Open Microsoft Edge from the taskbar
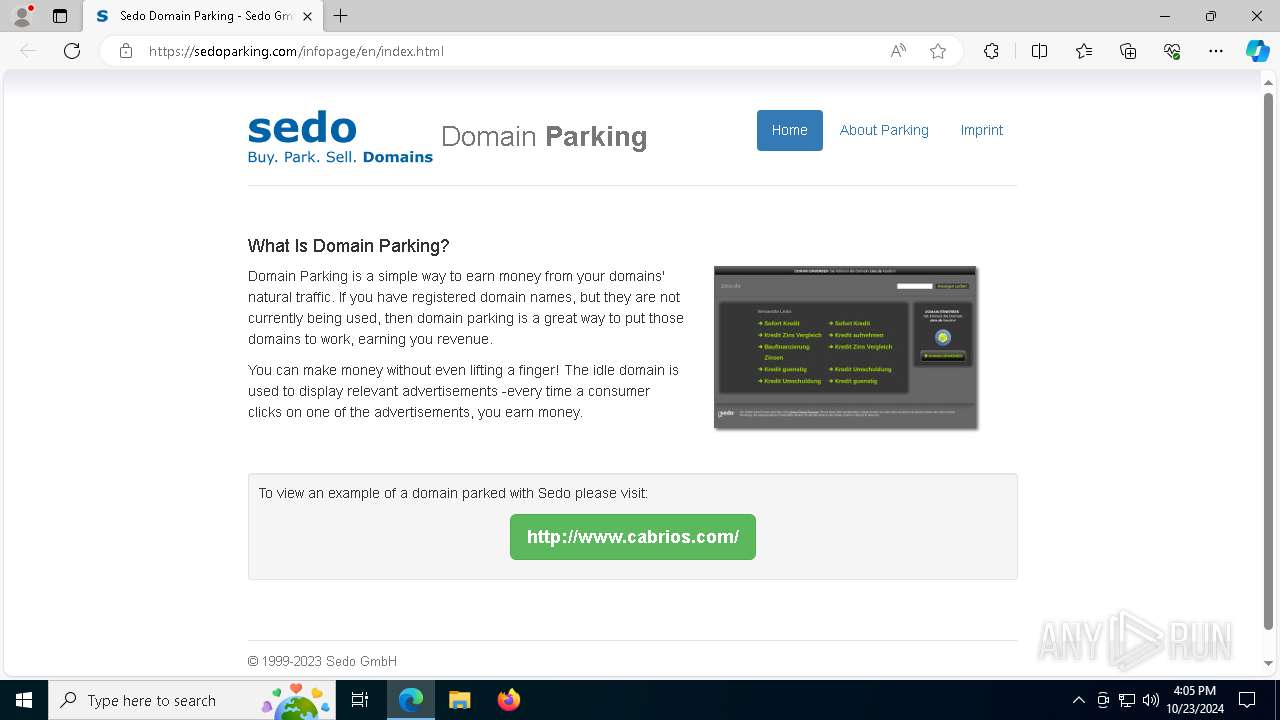The width and height of the screenshot is (1280, 720). 411,700
